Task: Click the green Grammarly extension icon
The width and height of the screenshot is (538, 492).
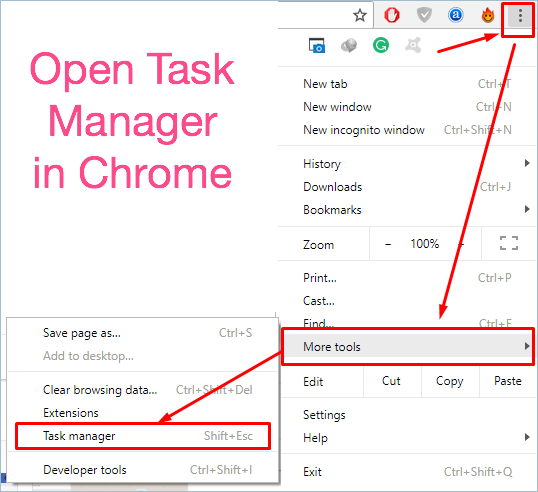Action: pos(381,45)
